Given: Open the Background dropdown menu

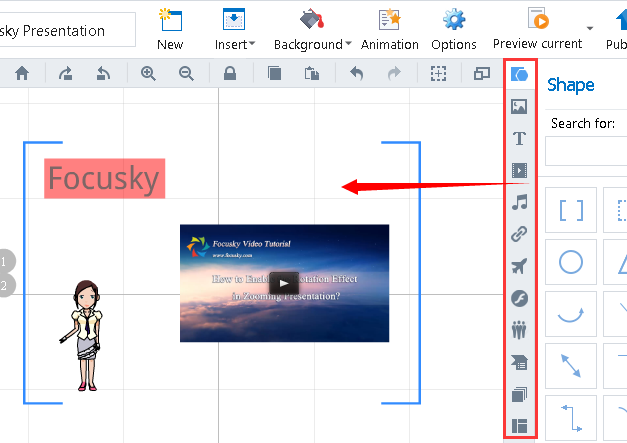Looking at the screenshot, I should tap(312, 29).
